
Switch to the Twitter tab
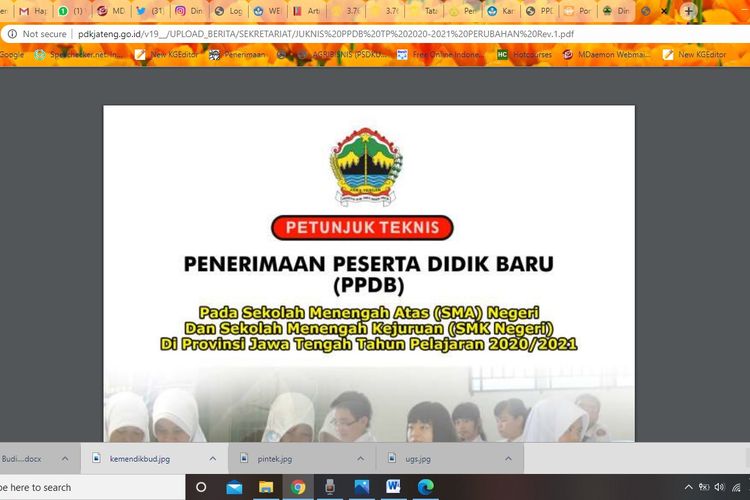[x=149, y=11]
